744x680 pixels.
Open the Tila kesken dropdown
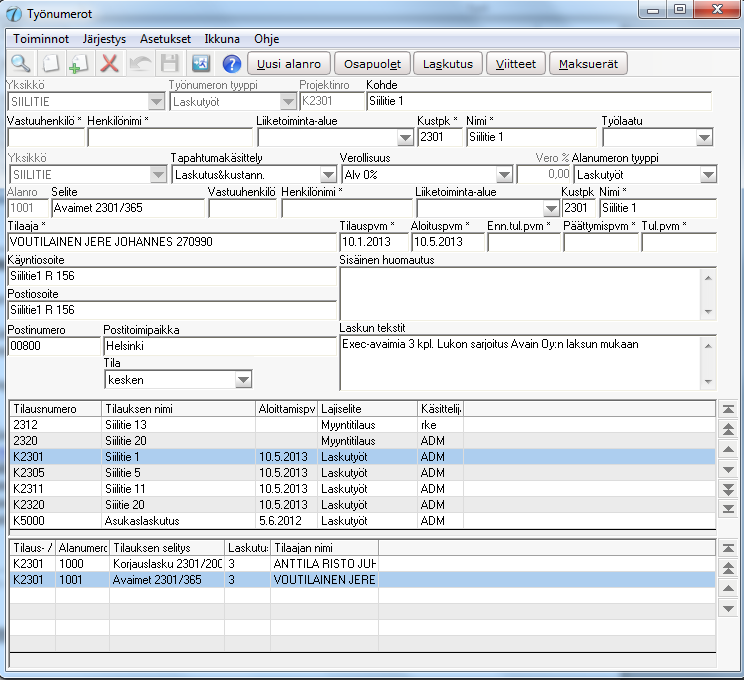pos(243,380)
